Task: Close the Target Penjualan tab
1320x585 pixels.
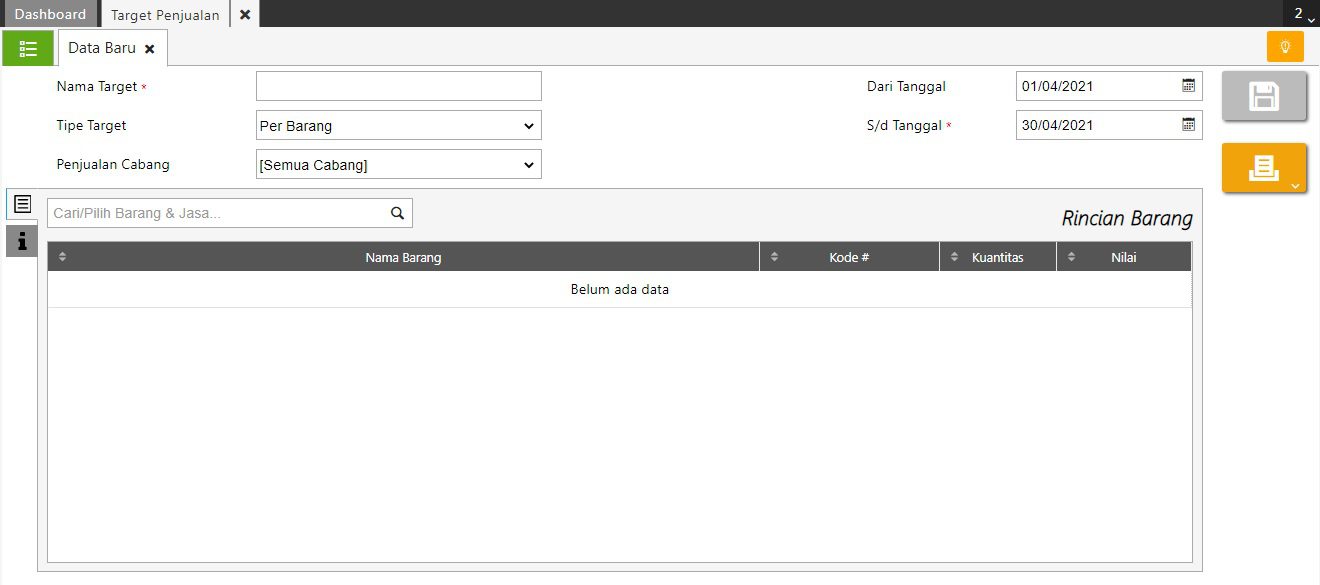Action: (x=245, y=15)
